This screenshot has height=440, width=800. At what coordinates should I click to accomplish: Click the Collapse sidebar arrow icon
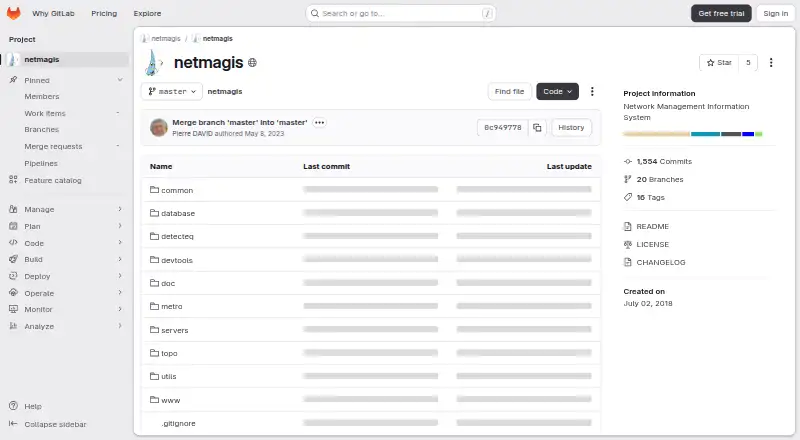[x=13, y=424]
